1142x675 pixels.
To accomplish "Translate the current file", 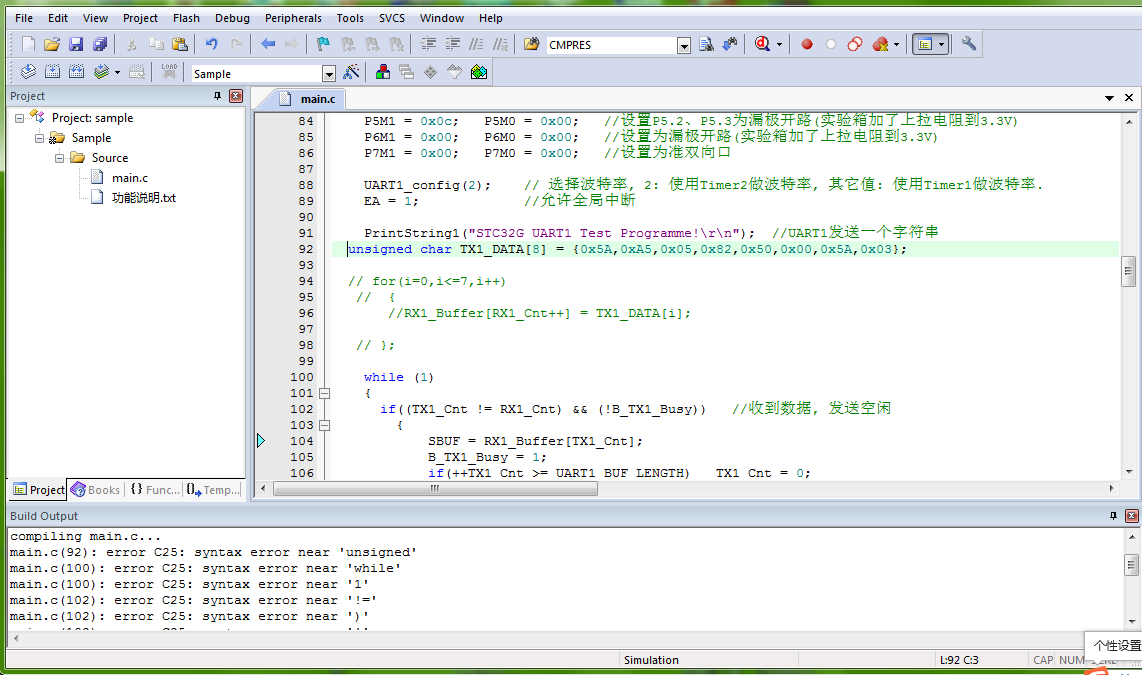I will [x=28, y=72].
